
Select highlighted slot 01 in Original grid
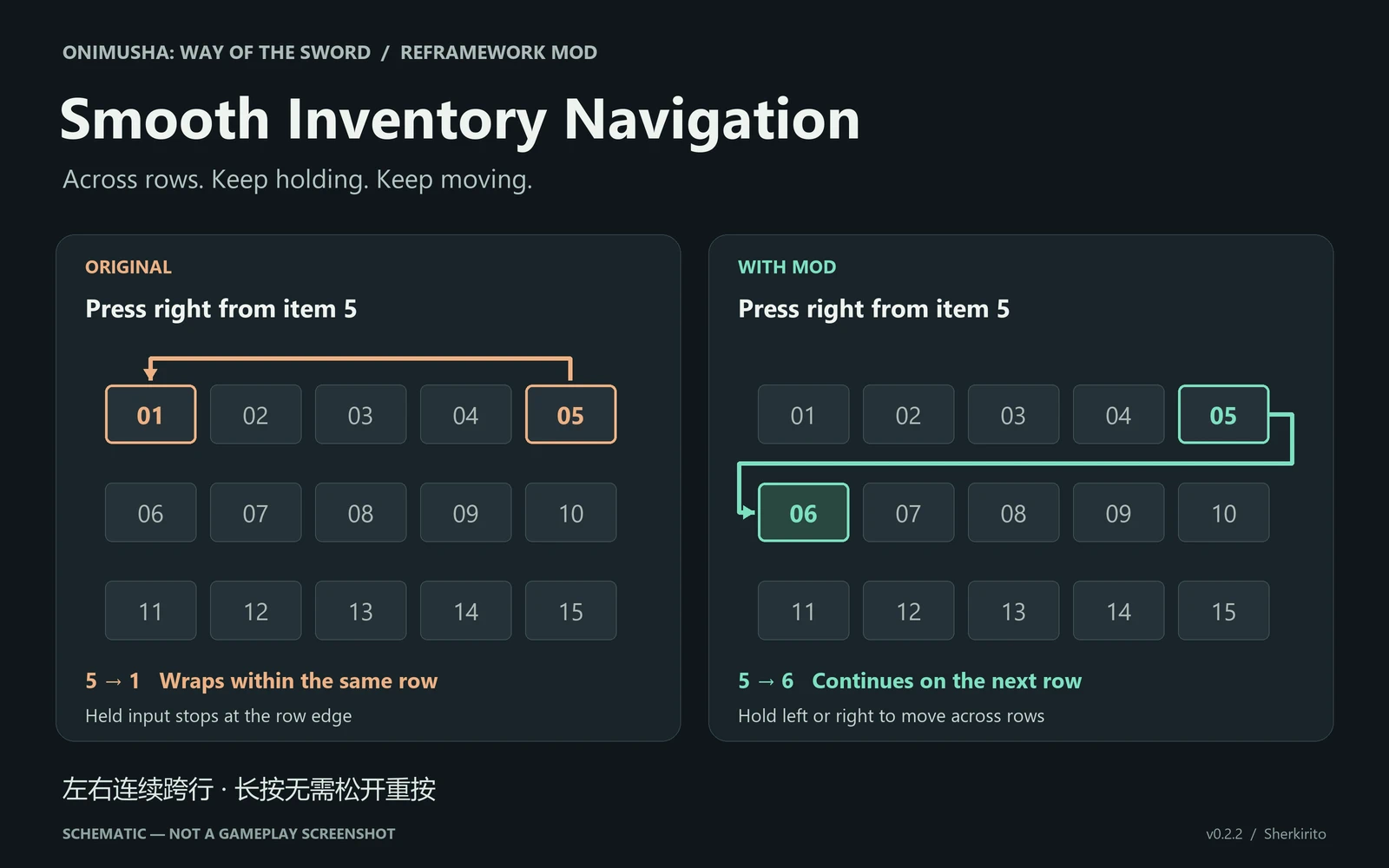coord(150,414)
